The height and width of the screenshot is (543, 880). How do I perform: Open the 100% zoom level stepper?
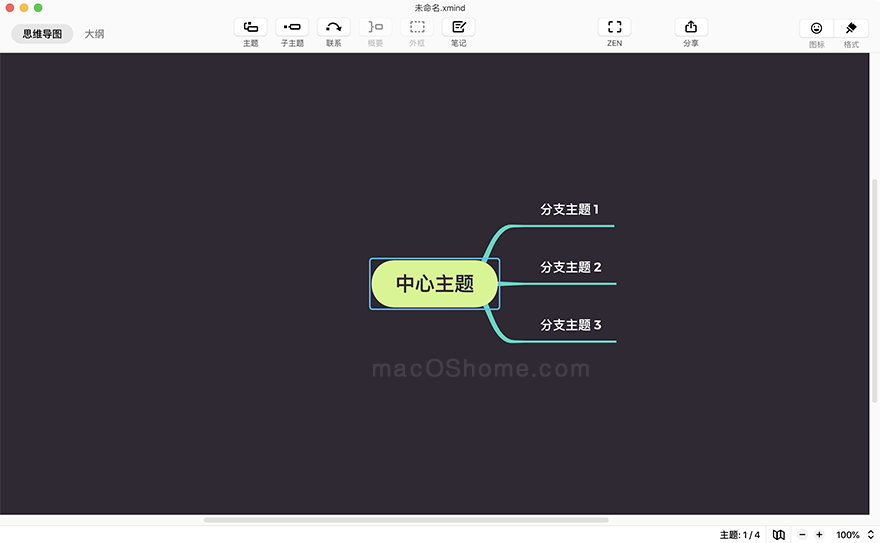pyautogui.click(x=870, y=535)
